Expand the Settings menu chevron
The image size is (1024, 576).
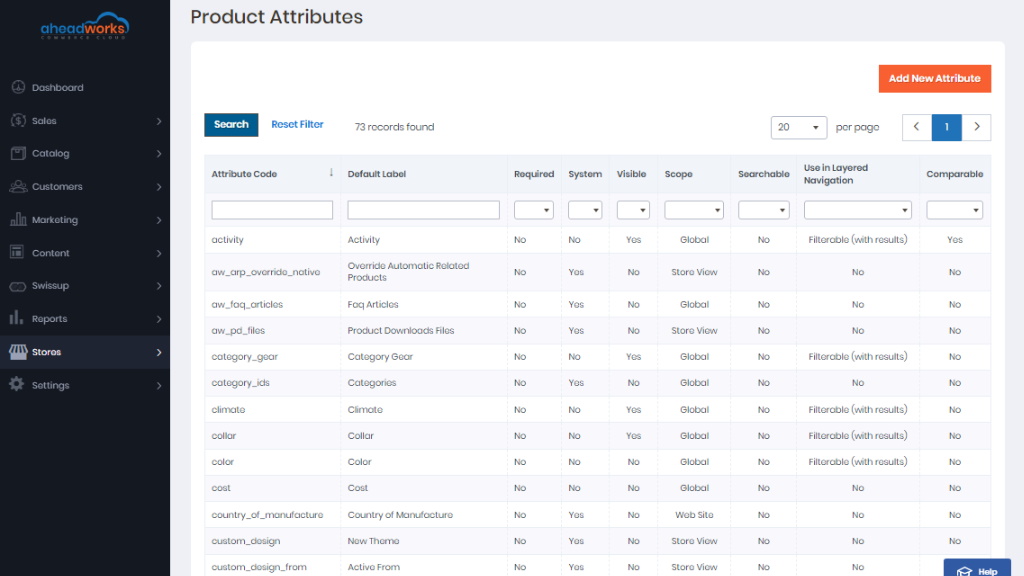[159, 385]
